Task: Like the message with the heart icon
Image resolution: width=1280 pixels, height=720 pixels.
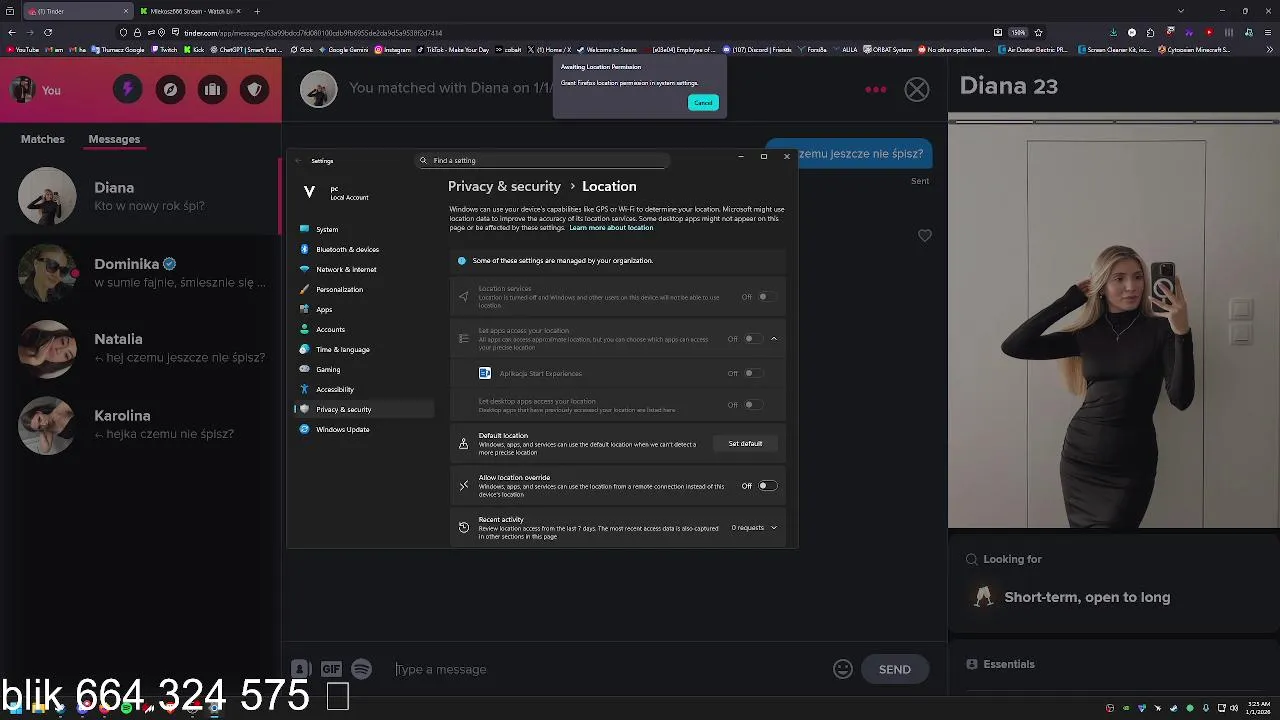Action: (925, 236)
